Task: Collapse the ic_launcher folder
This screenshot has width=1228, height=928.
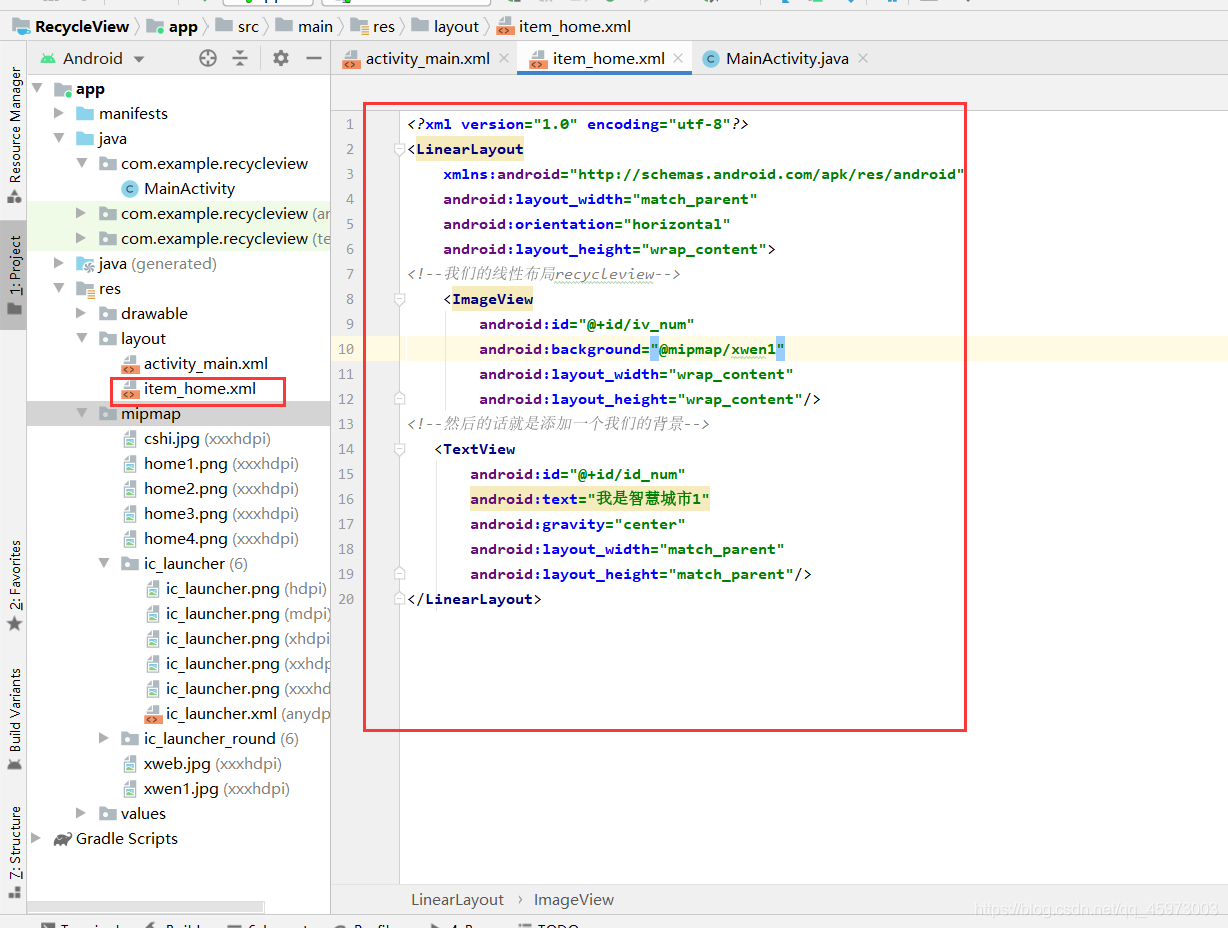Action: [x=104, y=564]
